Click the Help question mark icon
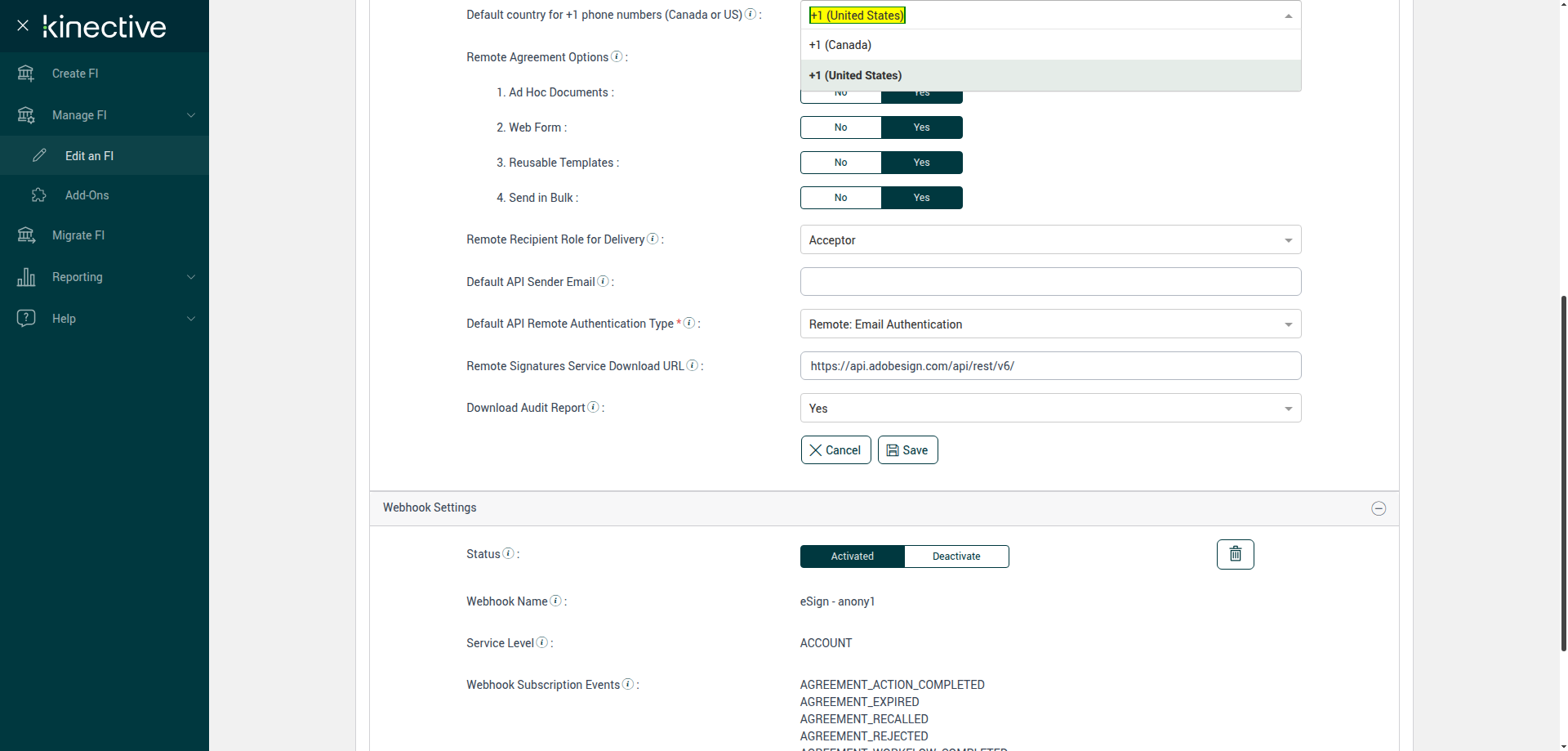The width and height of the screenshot is (1568, 751). pyautogui.click(x=26, y=319)
